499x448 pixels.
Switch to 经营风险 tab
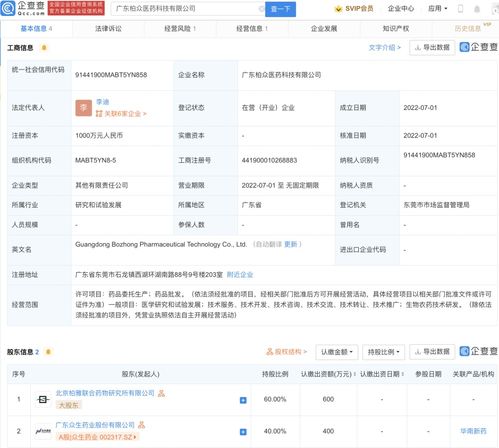180,29
